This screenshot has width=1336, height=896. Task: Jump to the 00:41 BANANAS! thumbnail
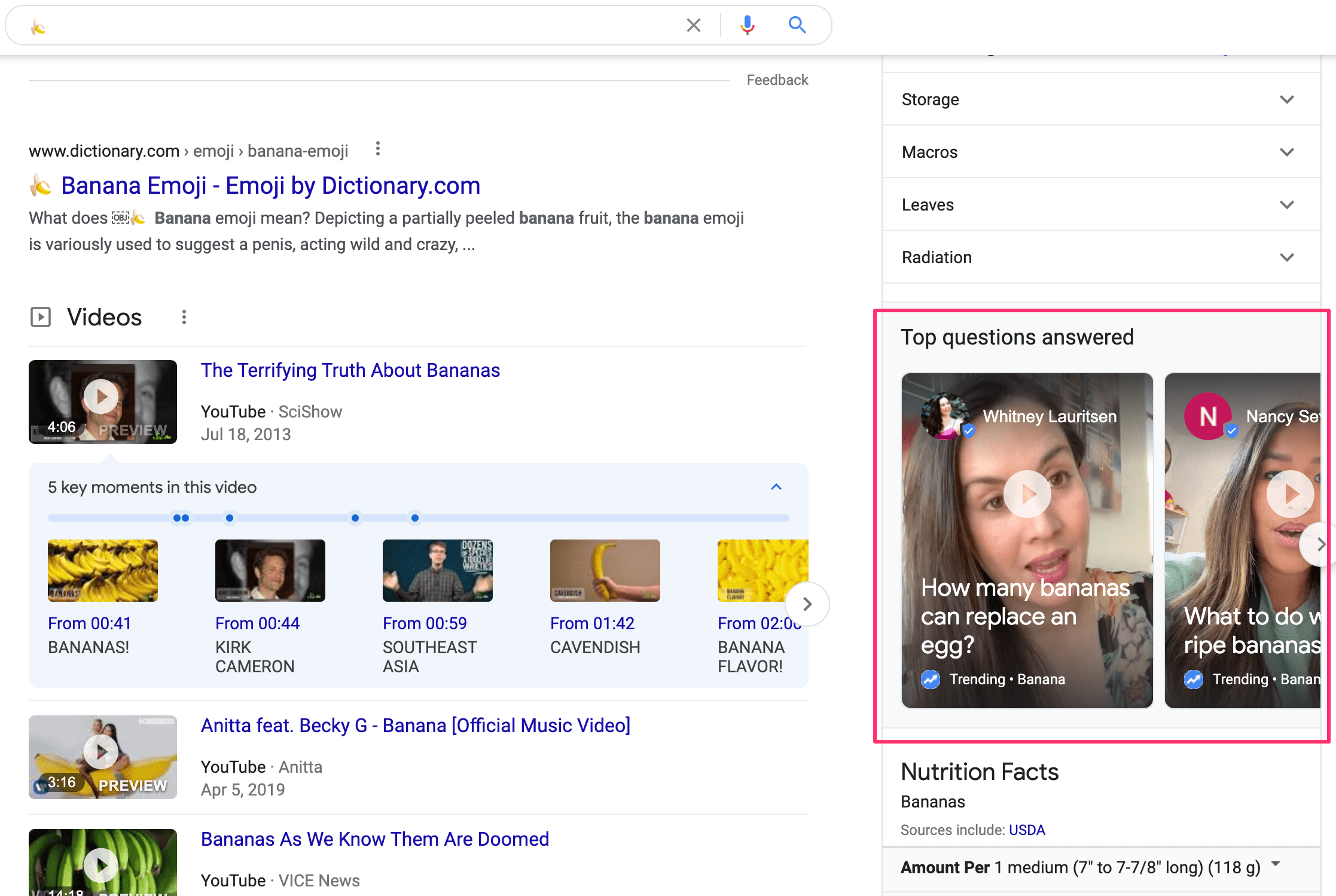(103, 571)
